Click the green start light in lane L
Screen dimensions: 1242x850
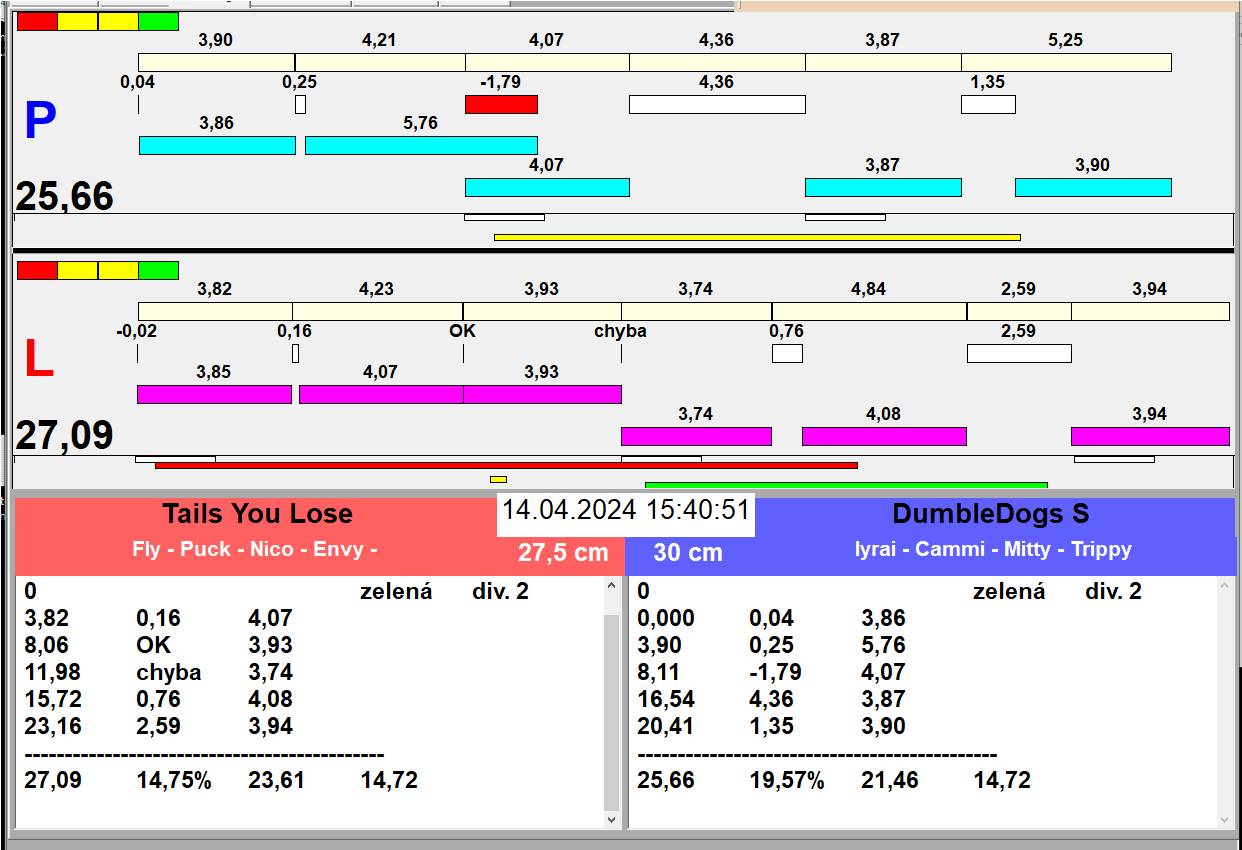click(158, 271)
